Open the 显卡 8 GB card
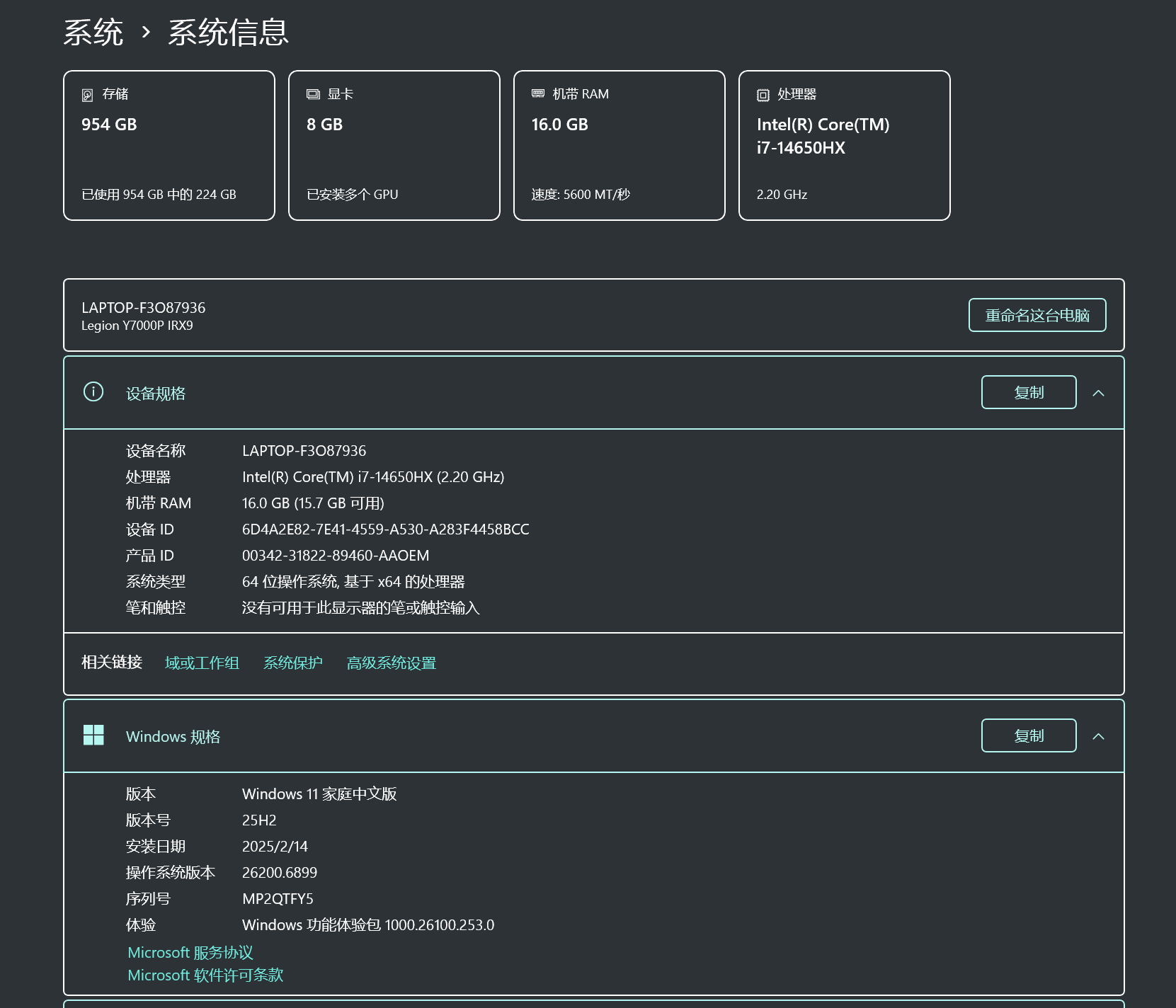Image resolution: width=1176 pixels, height=1008 pixels. pos(394,145)
